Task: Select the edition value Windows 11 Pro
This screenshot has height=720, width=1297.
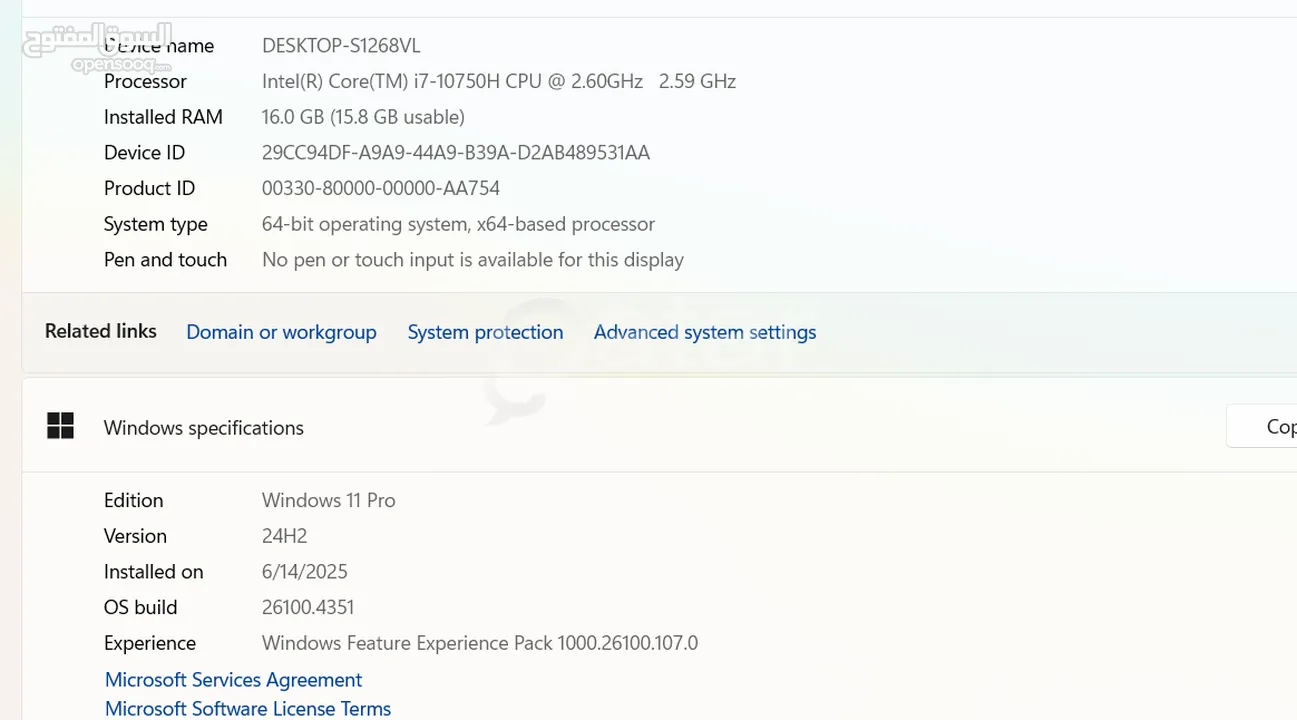Action: tap(329, 500)
